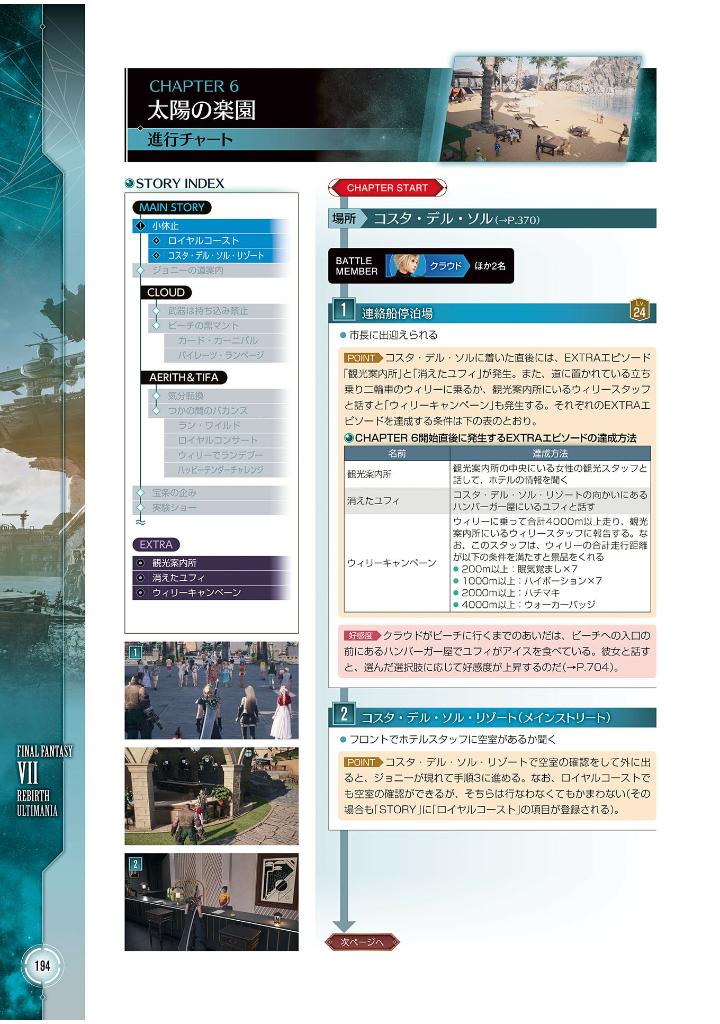Viewport: 720px width, 1024px height.
Task: Click the ほか2名 label
Action: click(x=490, y=266)
